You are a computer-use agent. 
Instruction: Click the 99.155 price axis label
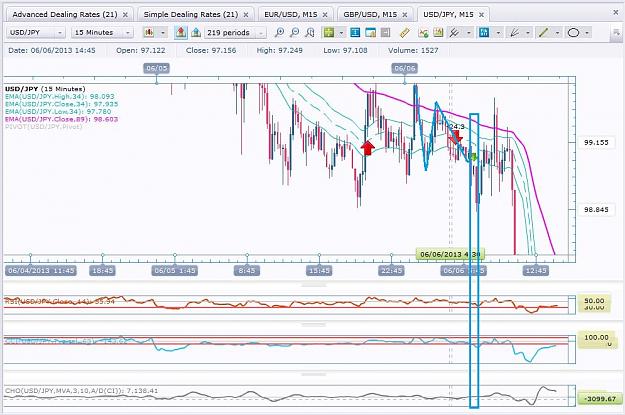pos(596,142)
